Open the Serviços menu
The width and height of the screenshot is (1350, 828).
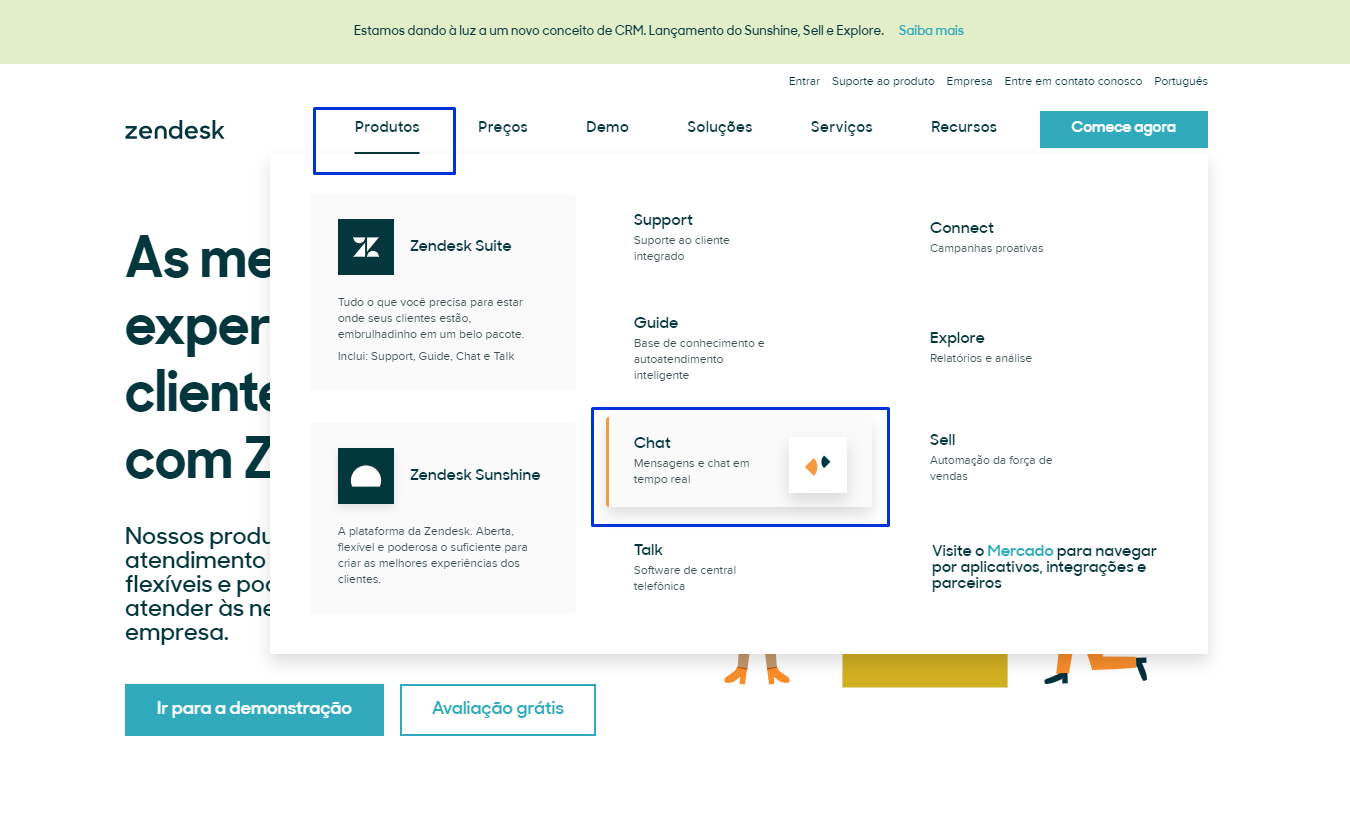pyautogui.click(x=842, y=127)
